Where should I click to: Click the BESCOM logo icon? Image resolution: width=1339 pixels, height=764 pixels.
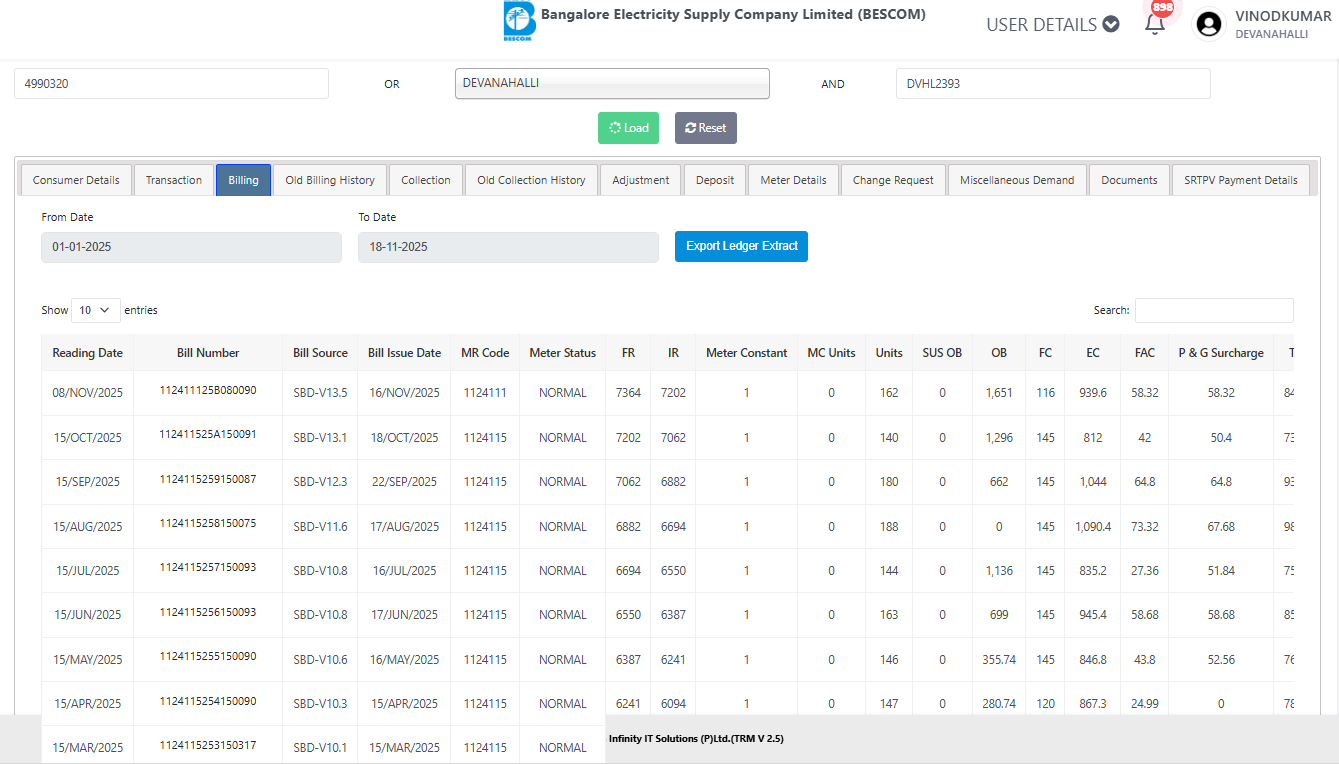[519, 21]
